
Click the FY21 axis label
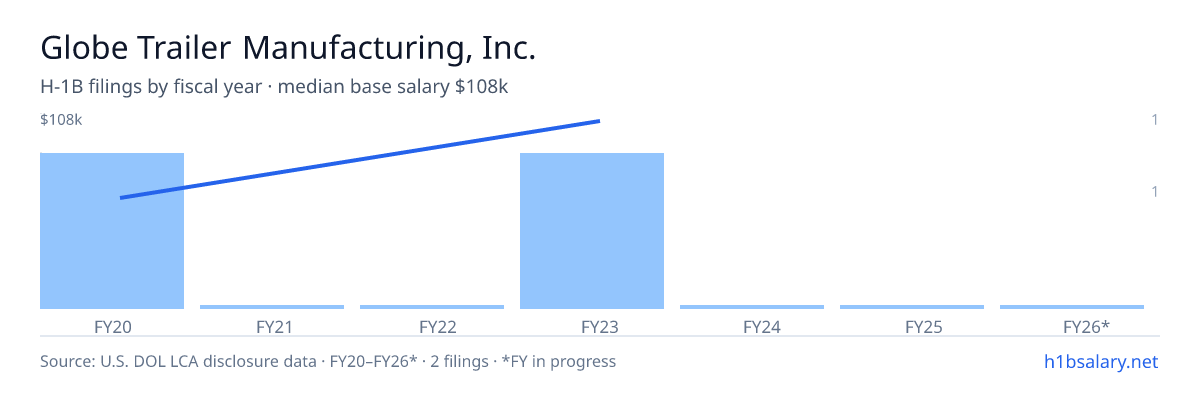point(272,327)
